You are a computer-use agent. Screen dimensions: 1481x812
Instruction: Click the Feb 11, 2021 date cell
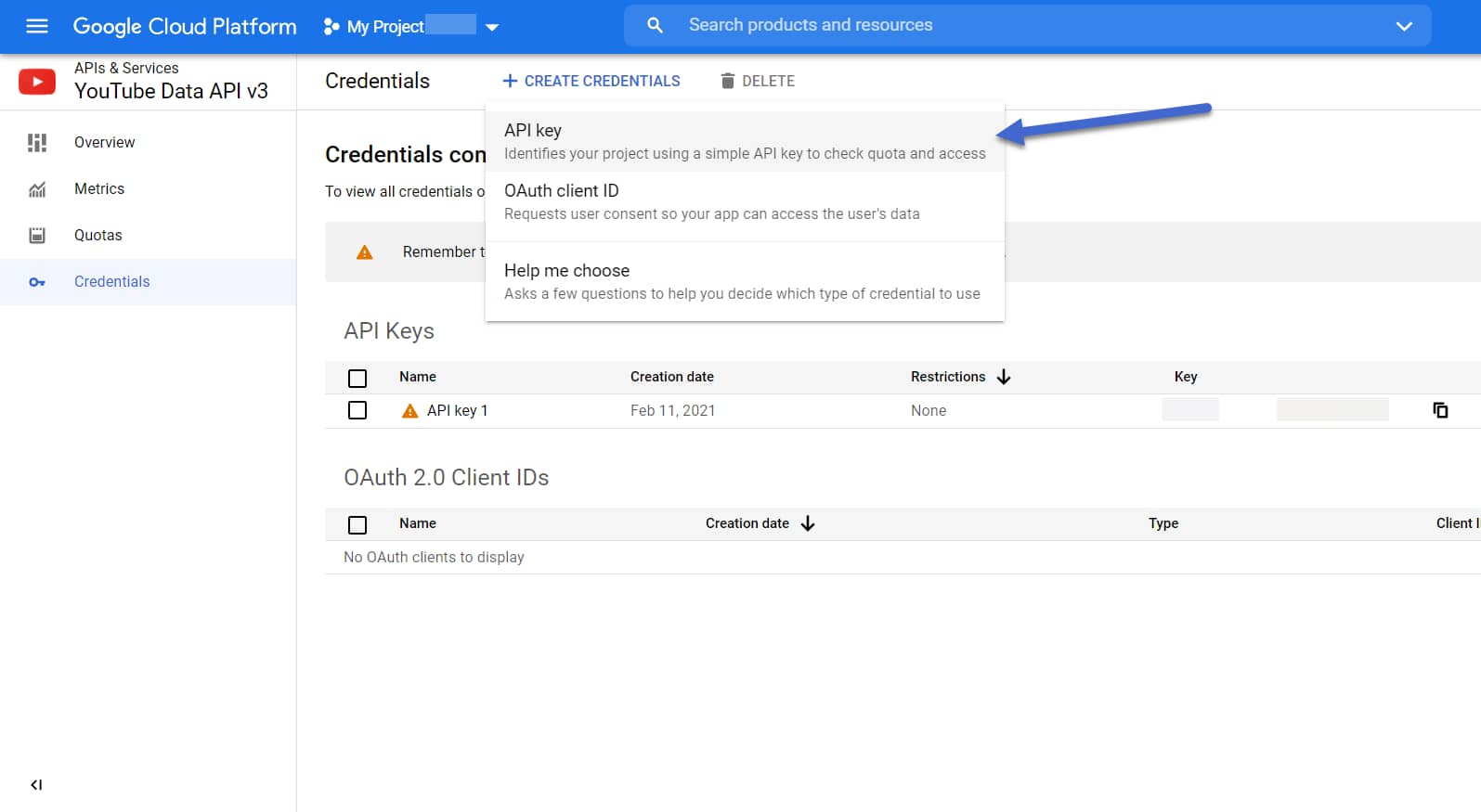coord(673,410)
